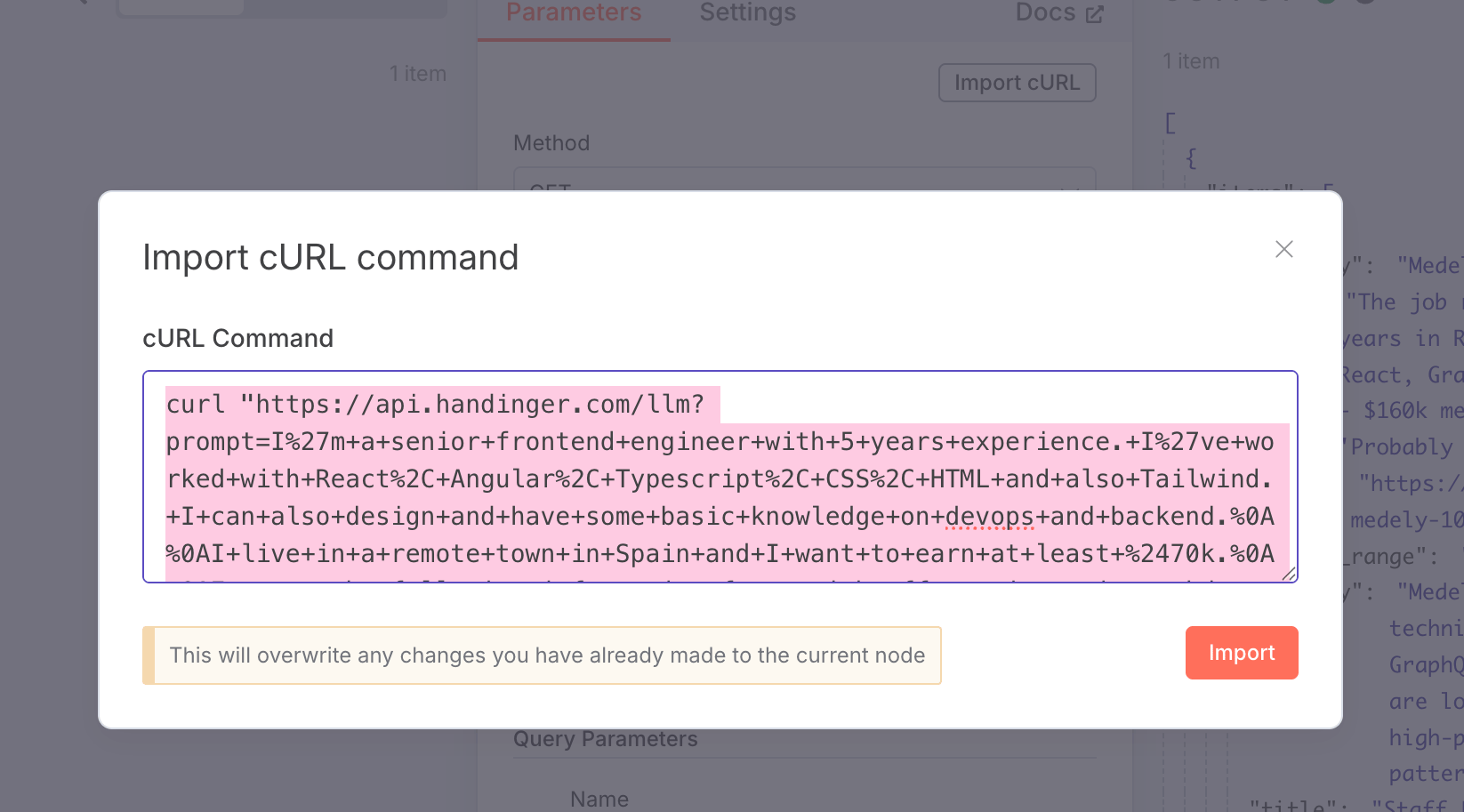Switch to the Settings tab

746,12
